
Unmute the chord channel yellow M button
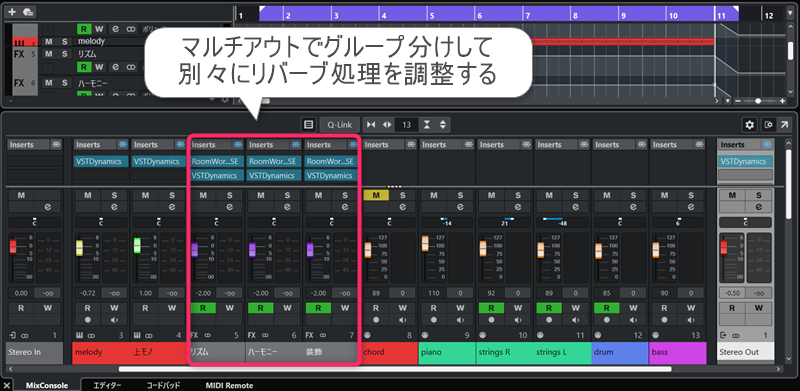coord(376,195)
